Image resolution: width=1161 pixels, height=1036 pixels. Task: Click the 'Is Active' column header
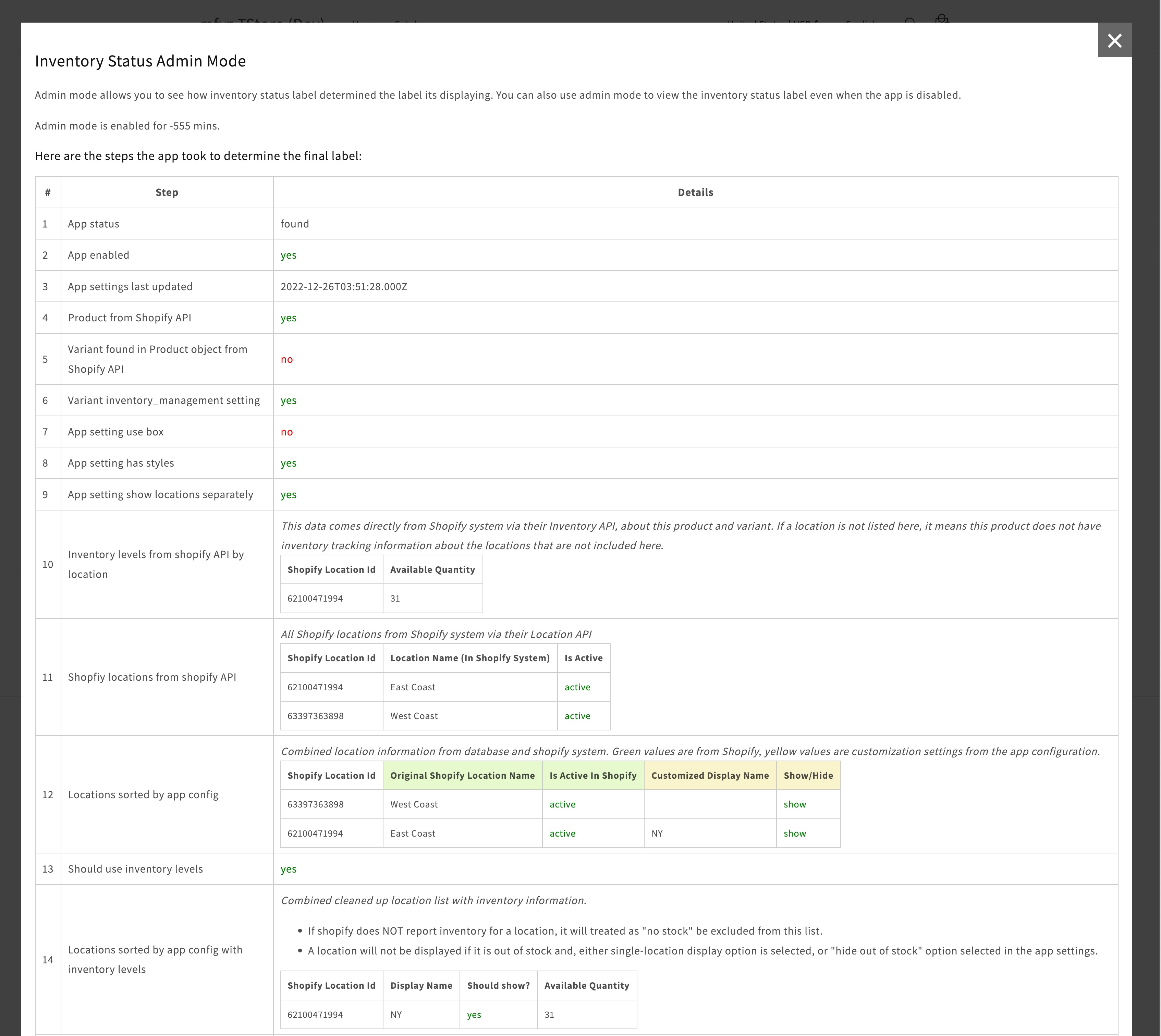(583, 658)
